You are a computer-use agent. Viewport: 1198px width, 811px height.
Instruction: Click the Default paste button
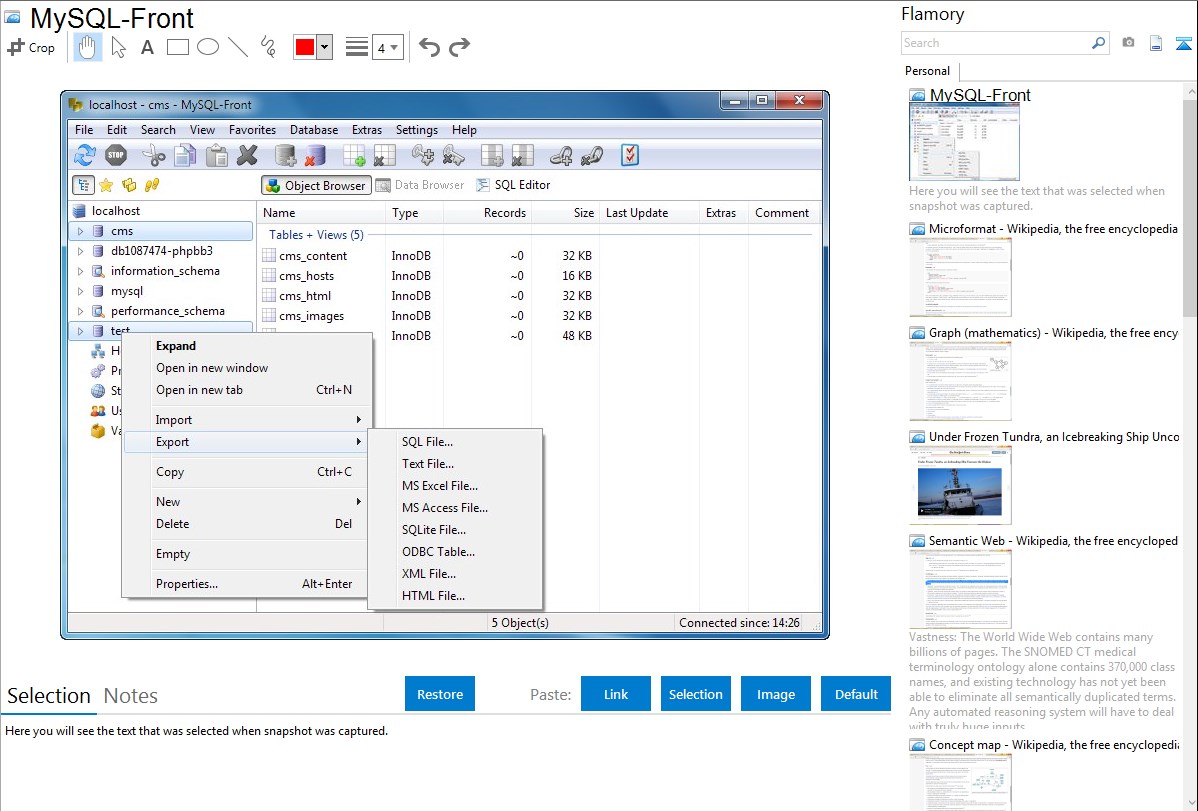pyautogui.click(x=856, y=694)
